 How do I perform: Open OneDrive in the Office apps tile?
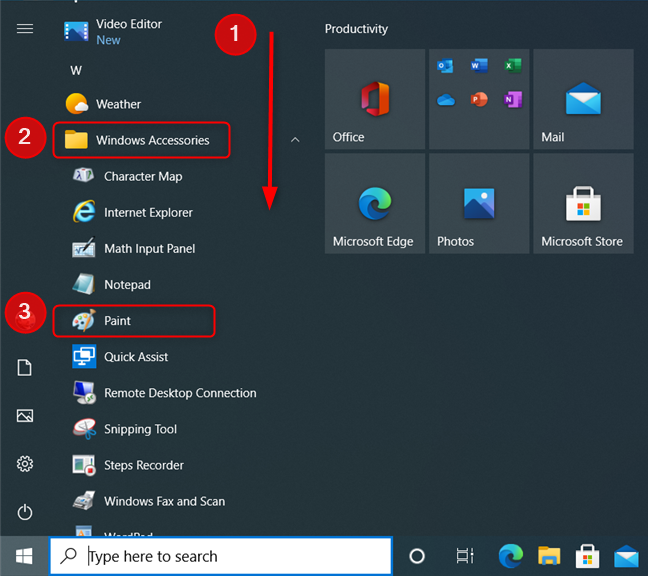pos(446,100)
